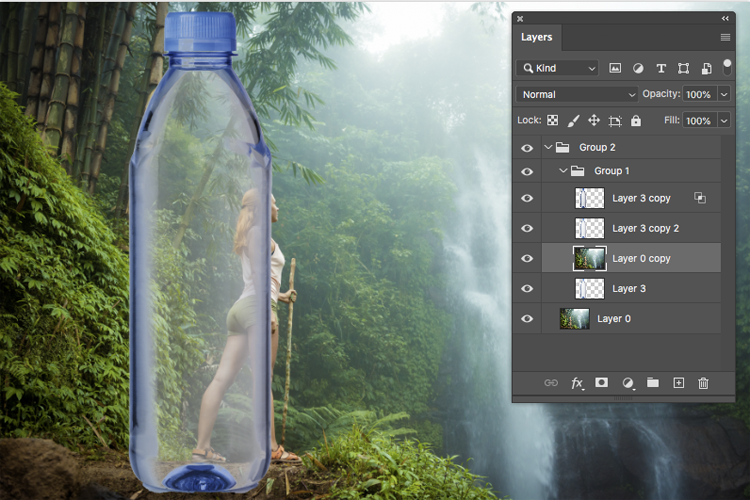
Task: Click the Group 1 folder icon
Action: [578, 171]
